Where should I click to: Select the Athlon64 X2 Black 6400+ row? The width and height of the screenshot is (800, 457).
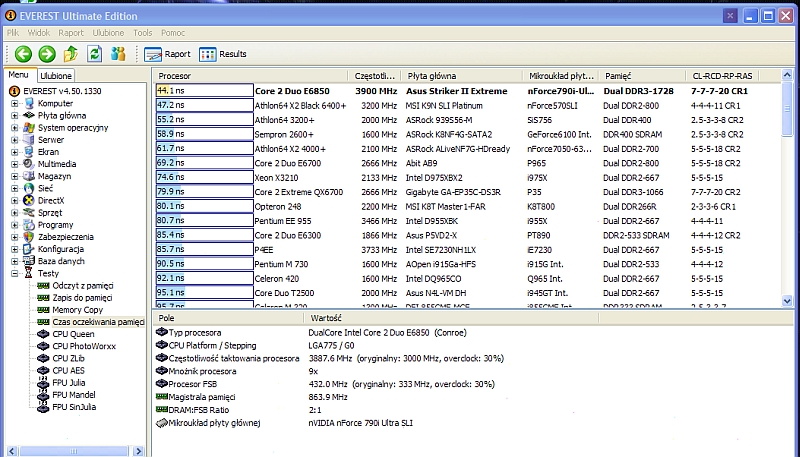coord(300,105)
